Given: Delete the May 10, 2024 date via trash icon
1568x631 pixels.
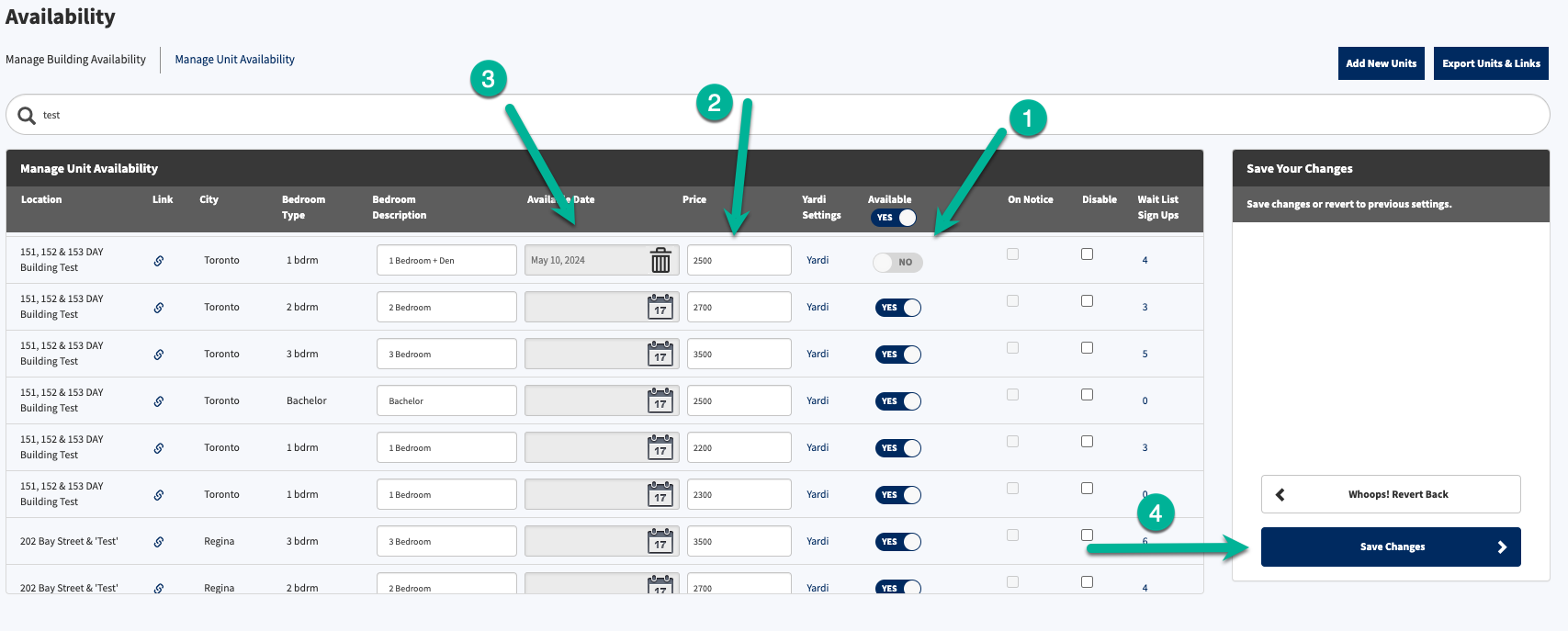Looking at the screenshot, I should (x=660, y=261).
